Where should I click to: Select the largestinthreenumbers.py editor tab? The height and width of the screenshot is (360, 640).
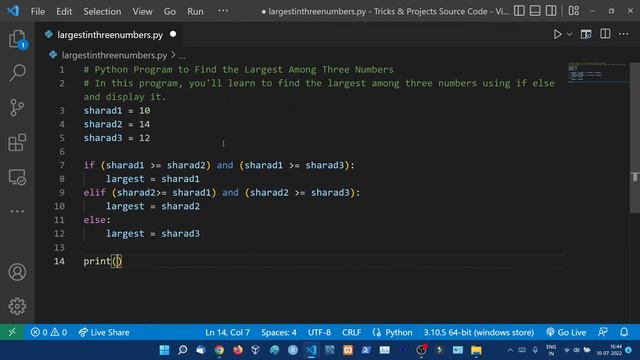pos(110,35)
